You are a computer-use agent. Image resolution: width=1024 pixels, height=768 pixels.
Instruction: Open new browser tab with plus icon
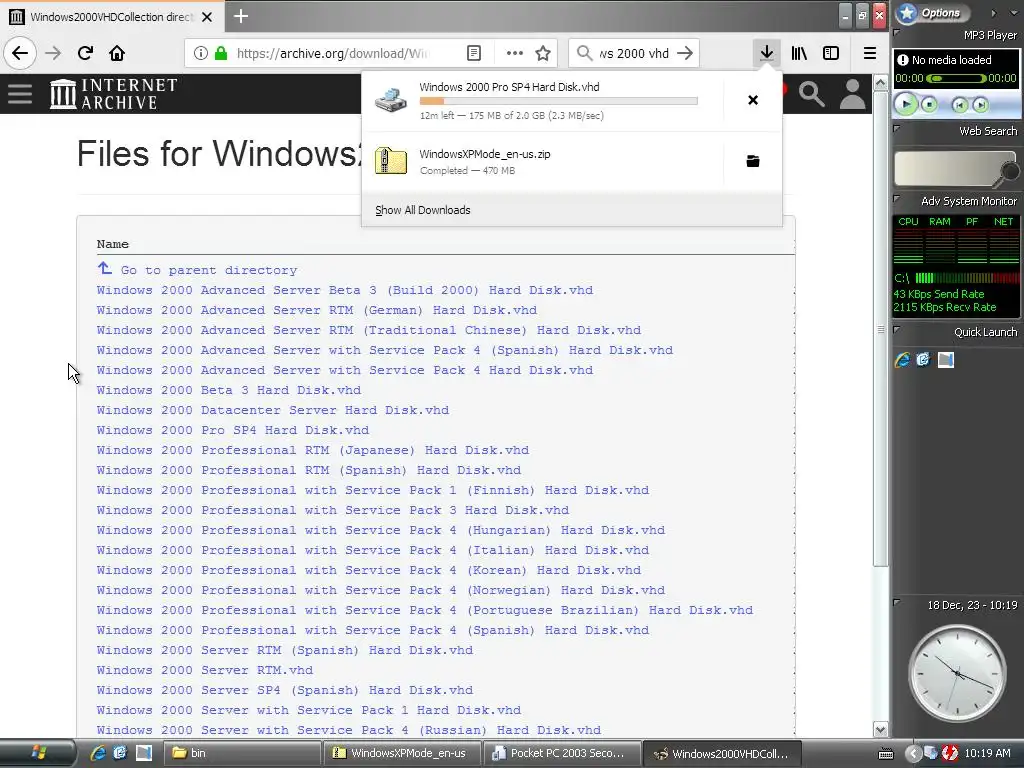pyautogui.click(x=241, y=16)
